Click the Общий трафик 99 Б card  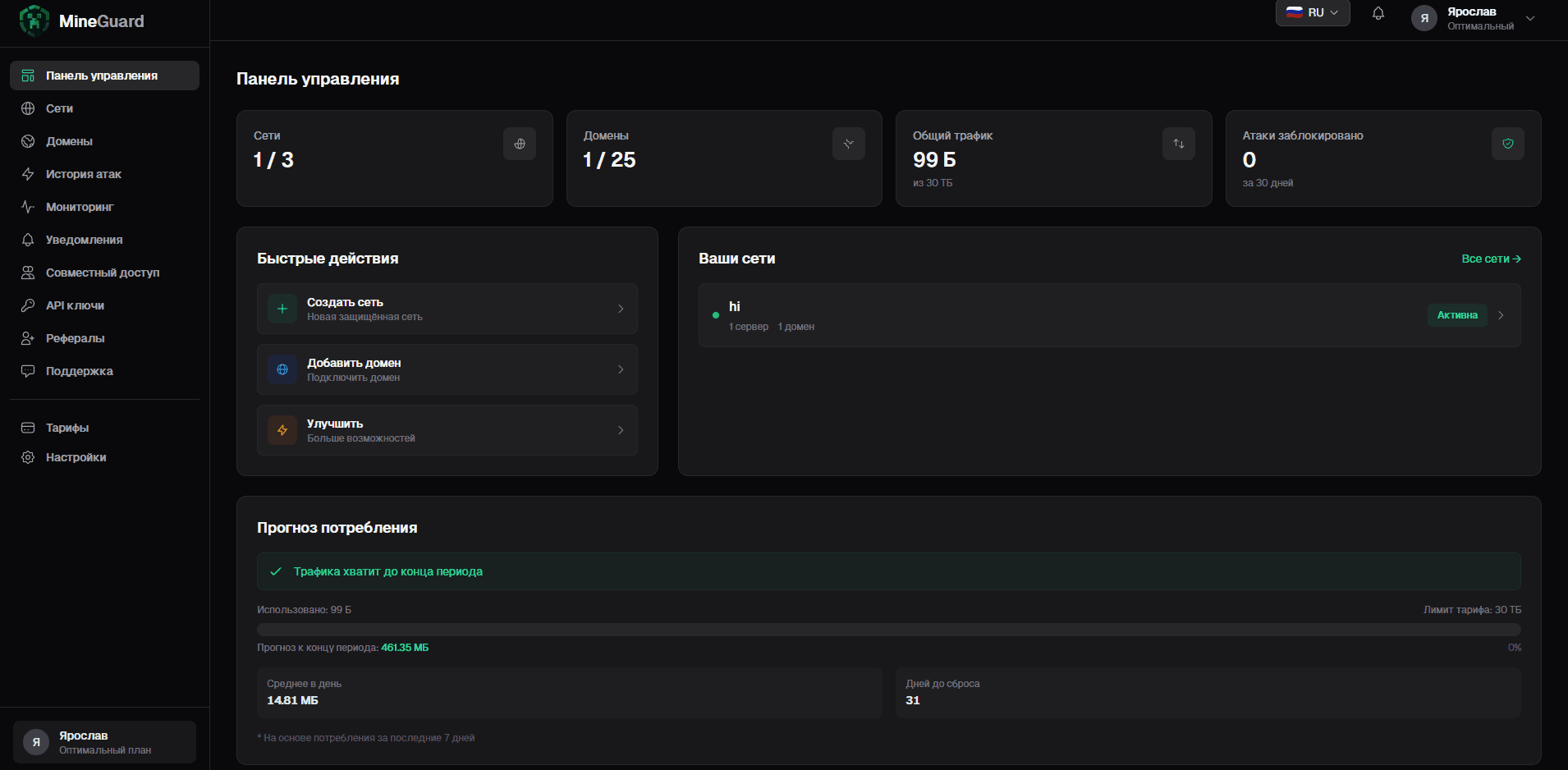pyautogui.click(x=1054, y=158)
